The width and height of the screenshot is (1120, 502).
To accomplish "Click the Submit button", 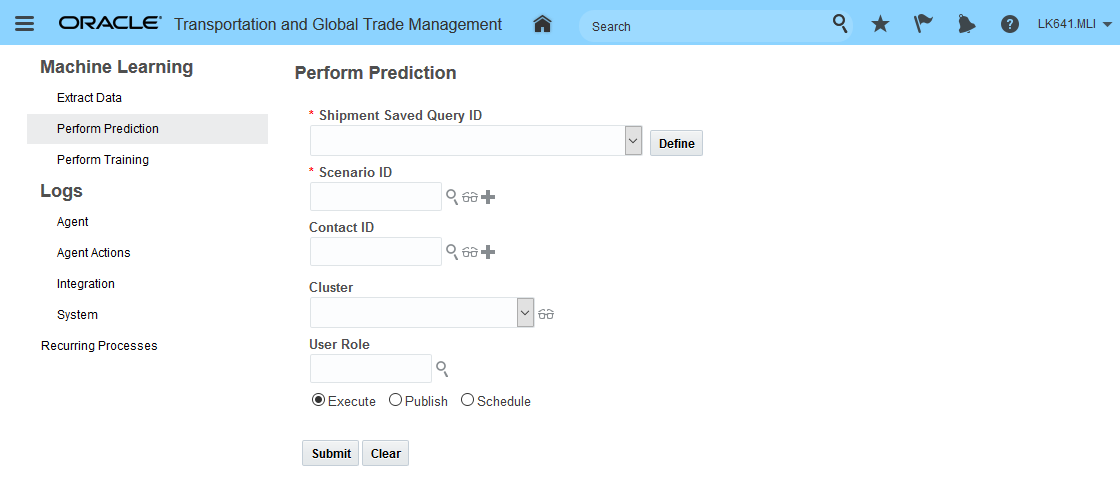I will coord(331,453).
